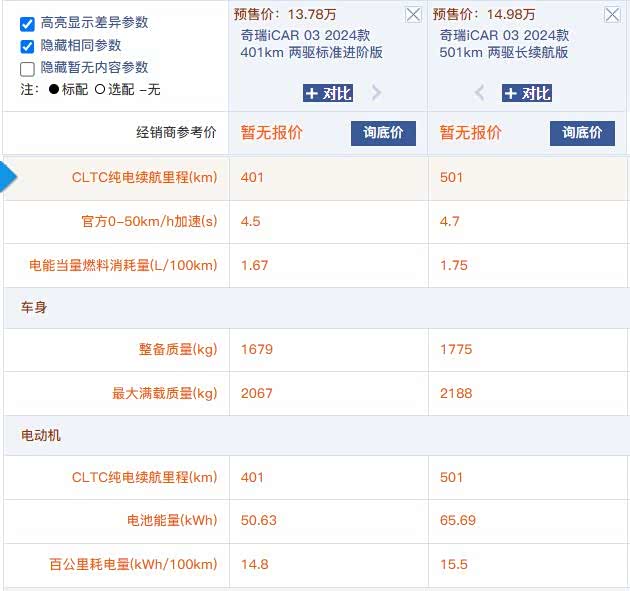The height and width of the screenshot is (591, 630).
Task: Open 奇瑞iCAR 03 501km 两驱长续航版 link
Action: pyautogui.click(x=510, y=43)
